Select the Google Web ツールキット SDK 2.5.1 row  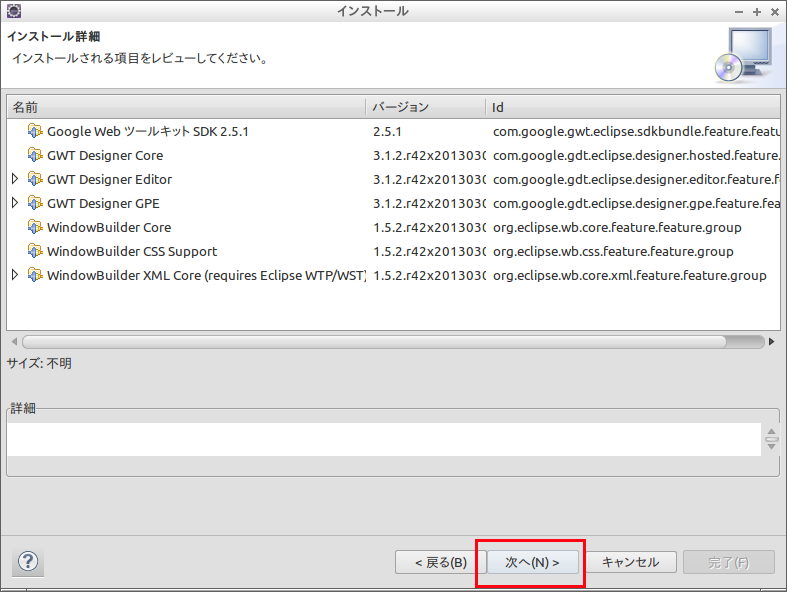[394, 131]
